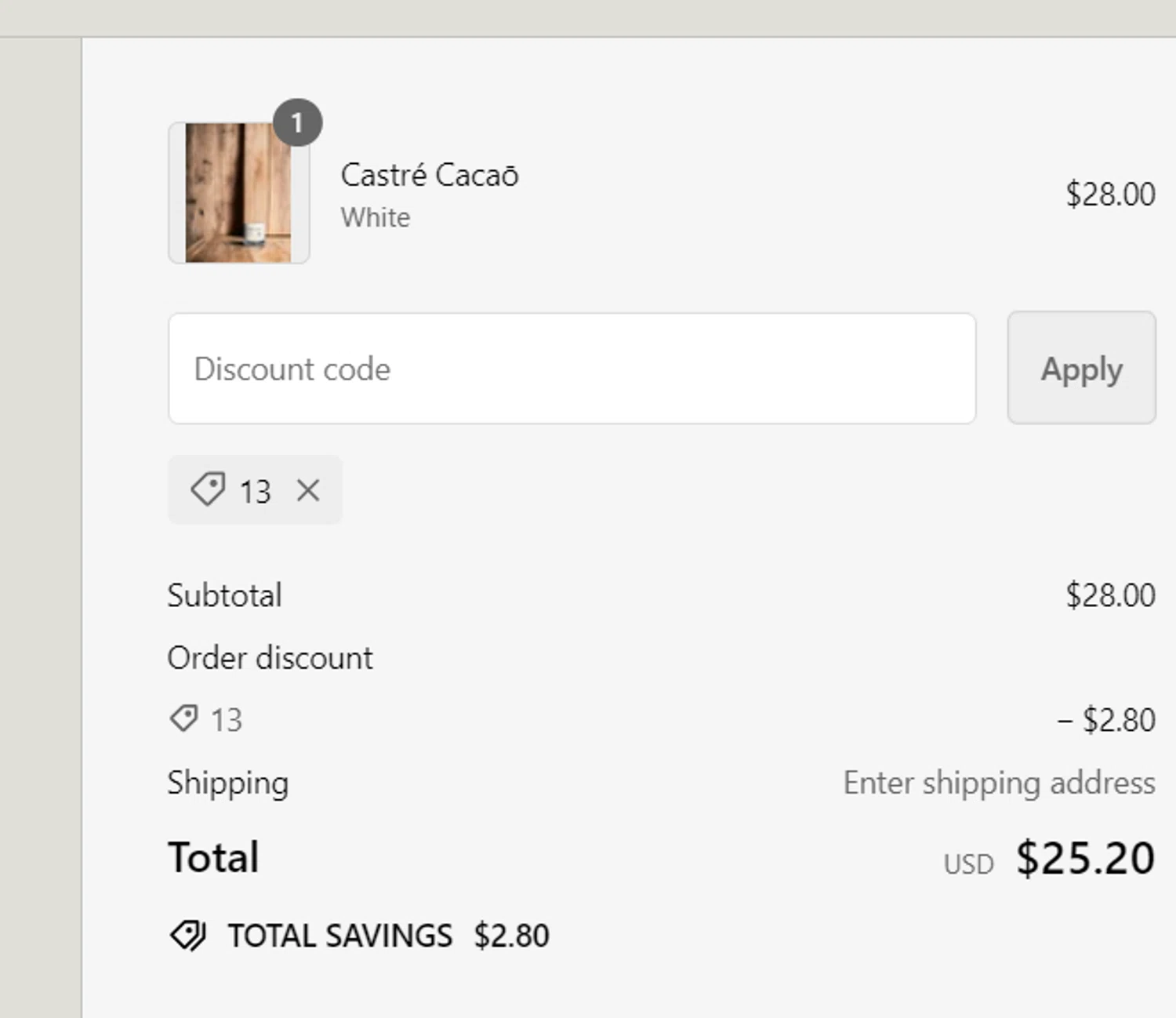Focus the Discount code input field
1176x1018 pixels.
point(572,369)
